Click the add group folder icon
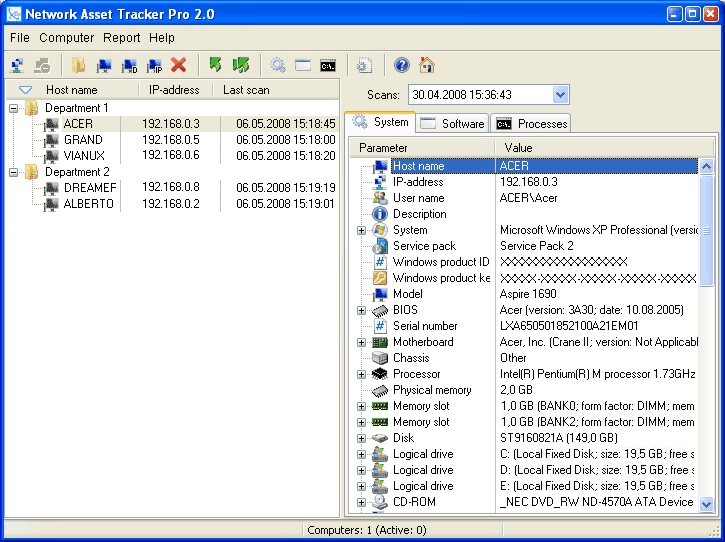 pyautogui.click(x=79, y=65)
